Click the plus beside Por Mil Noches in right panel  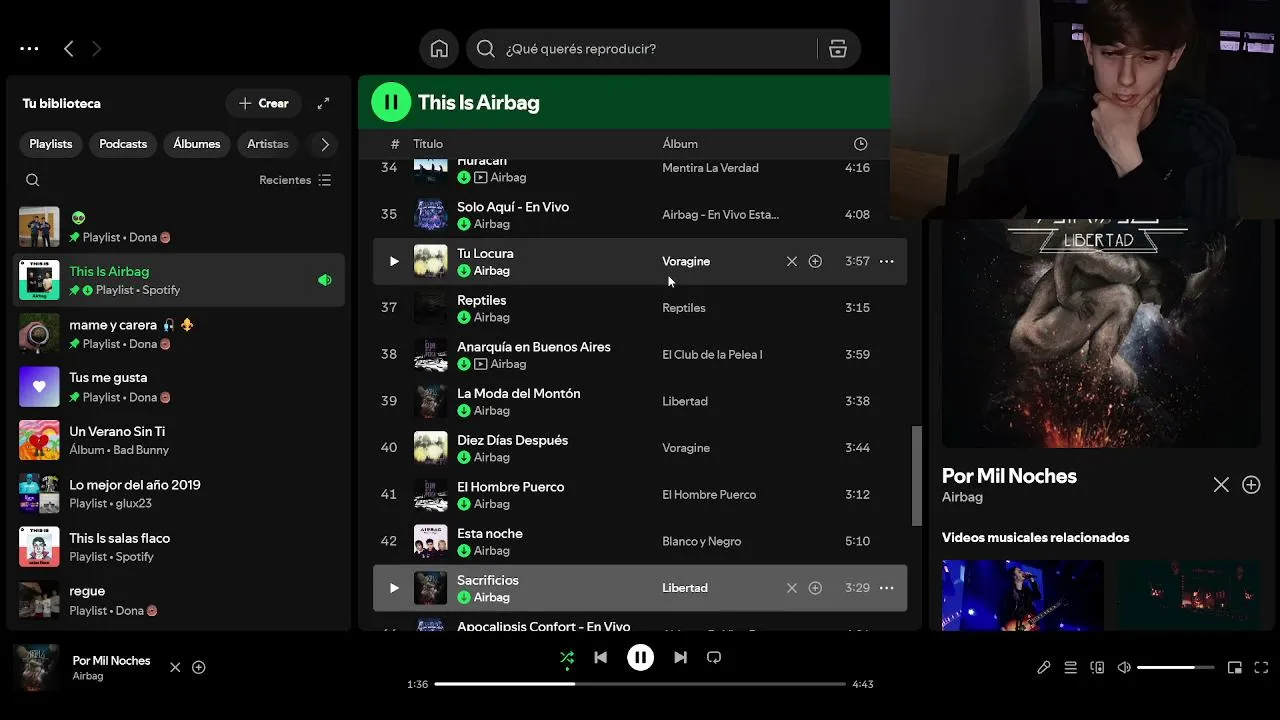click(1251, 485)
